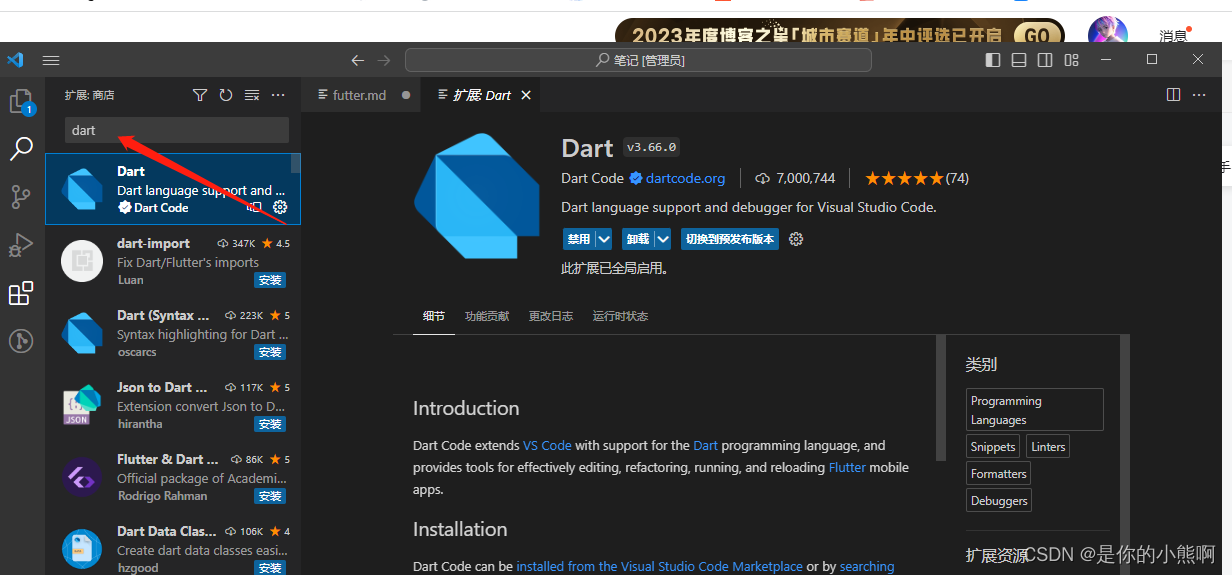Screen dimensions: 1232x575
Task: Open the Git graph icon at sidebar bottom
Action: click(21, 341)
